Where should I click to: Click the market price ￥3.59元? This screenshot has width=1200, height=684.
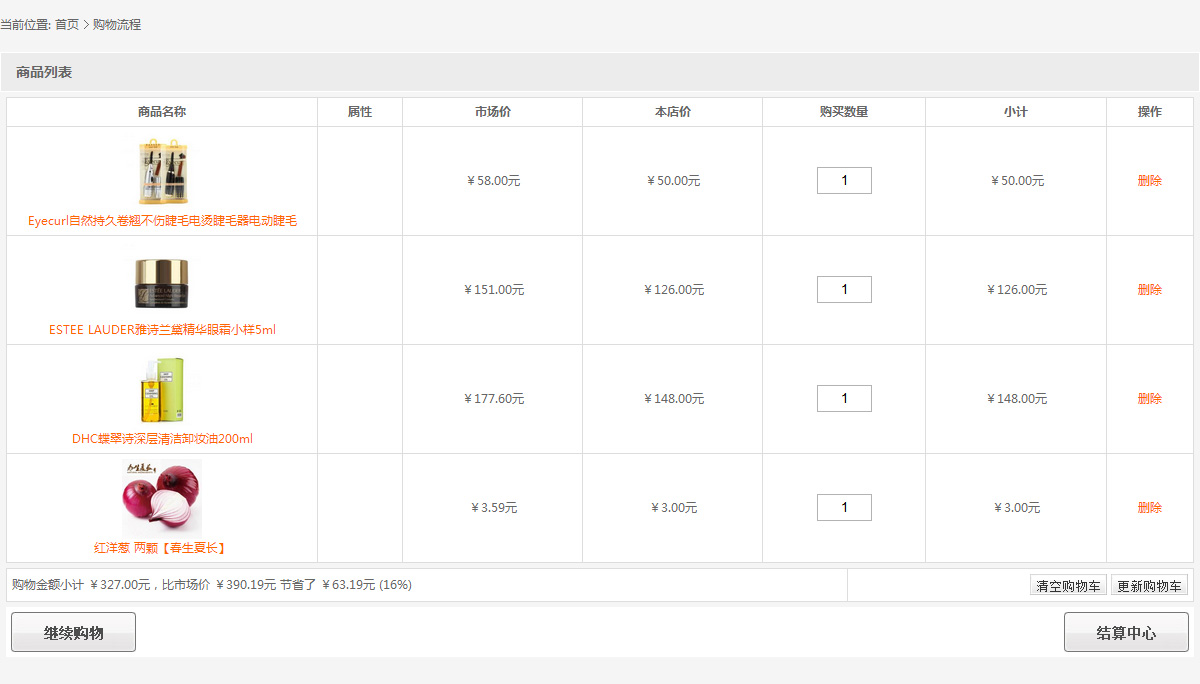click(x=493, y=508)
